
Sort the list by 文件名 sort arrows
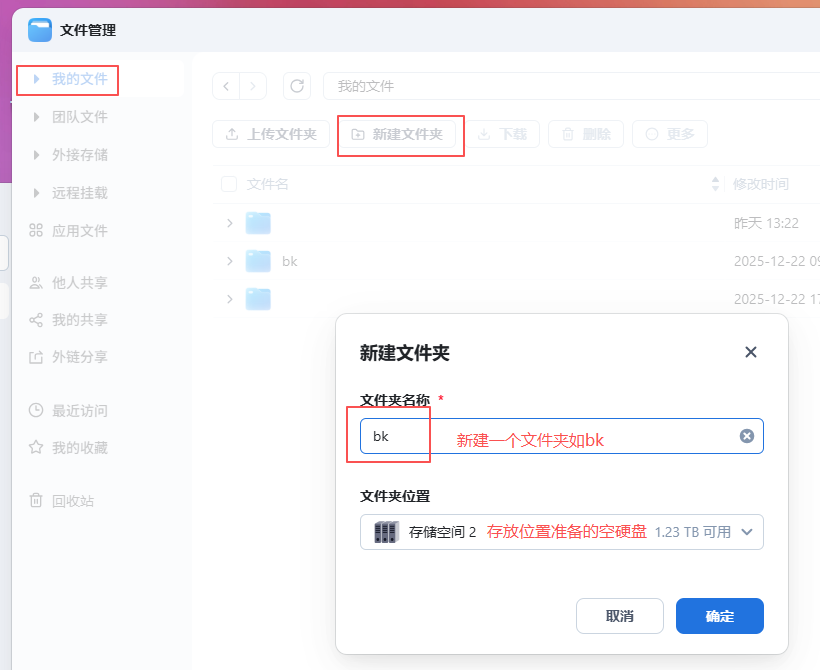(715, 184)
